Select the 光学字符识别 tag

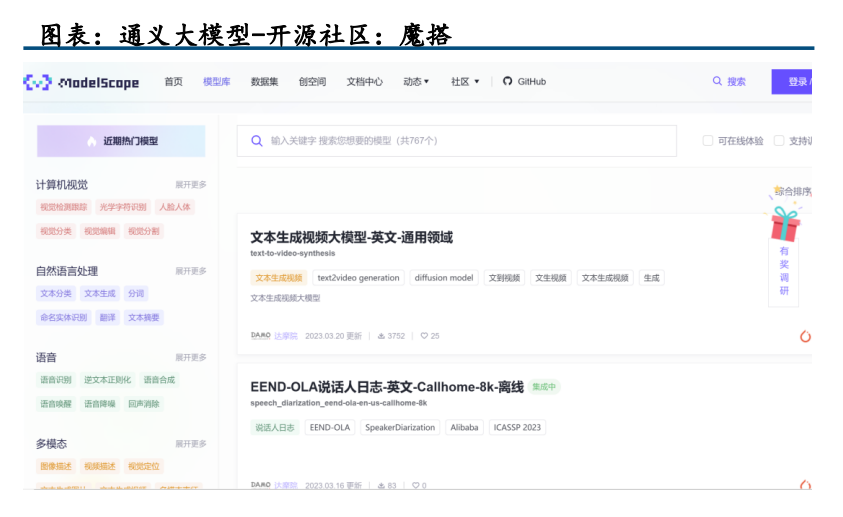click(123, 207)
